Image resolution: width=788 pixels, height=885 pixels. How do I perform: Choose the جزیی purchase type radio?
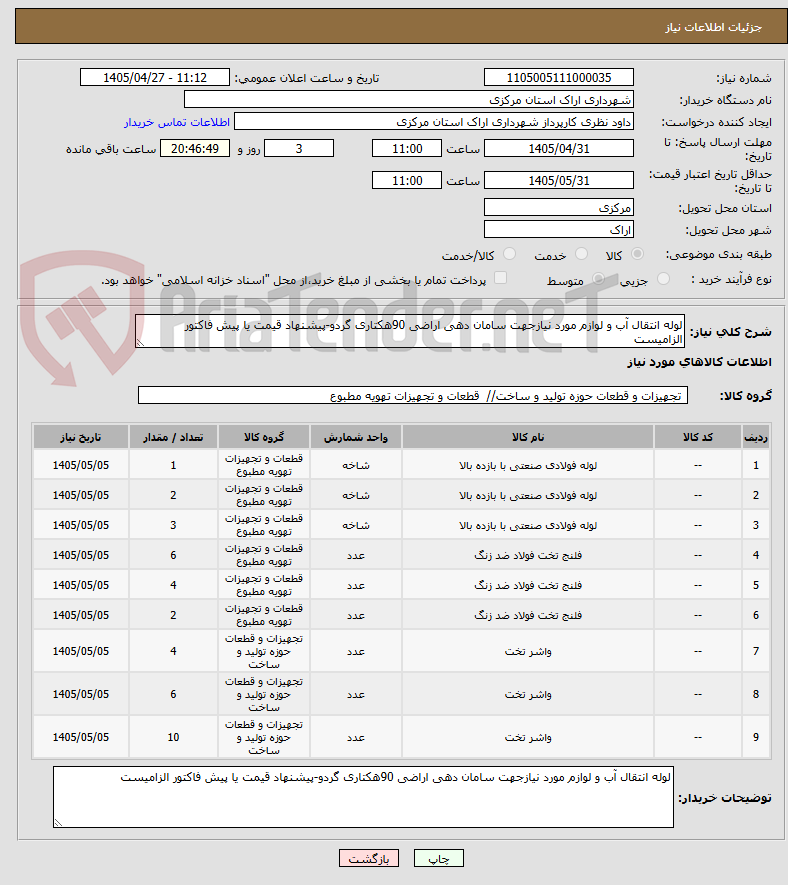point(664,279)
